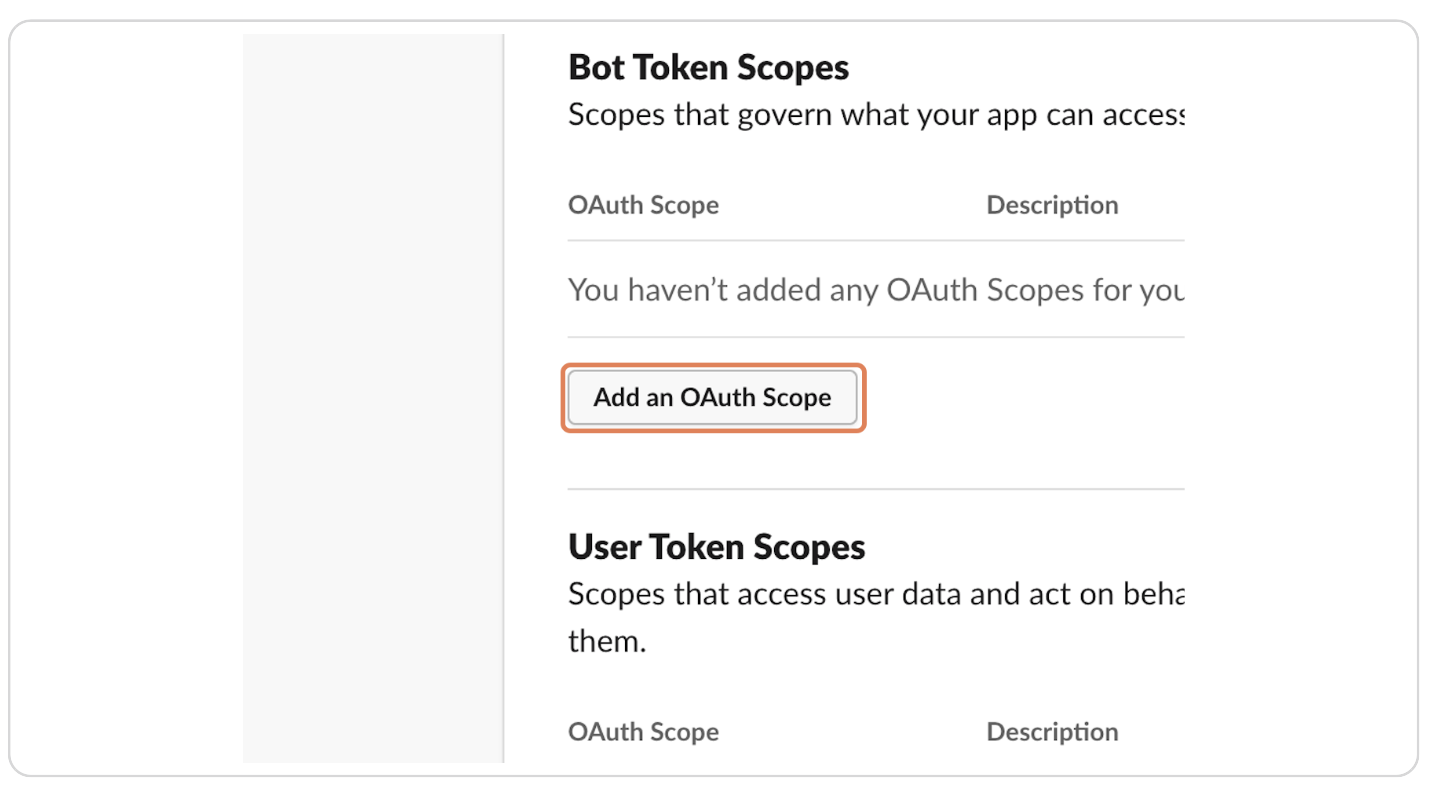Viewport: 1430px width, 790px height.
Task: Click the Description column header under User Token Scopes
Action: pos(1052,731)
